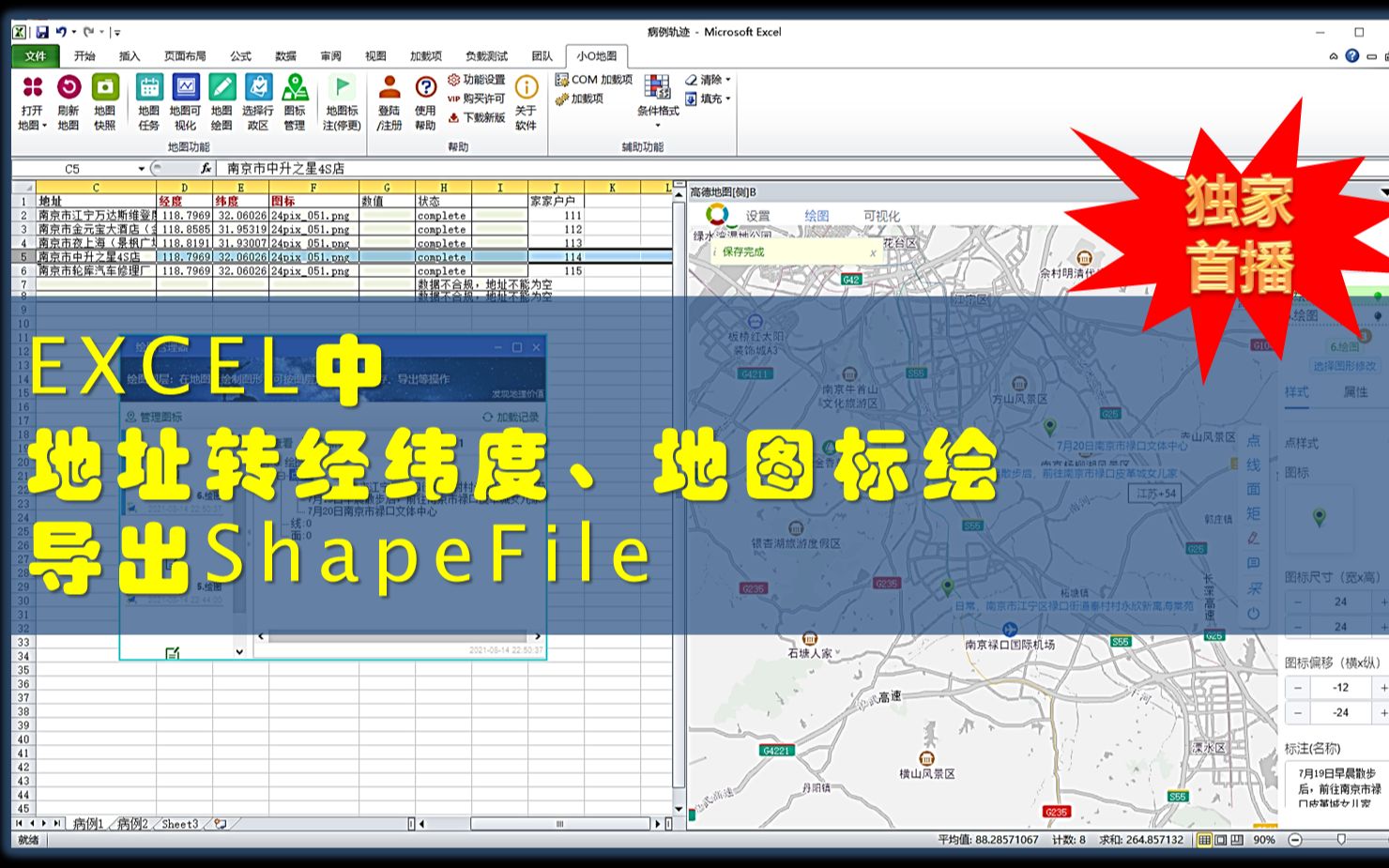
Task: Switch to the 负载测试 ribbon tab
Action: click(486, 56)
